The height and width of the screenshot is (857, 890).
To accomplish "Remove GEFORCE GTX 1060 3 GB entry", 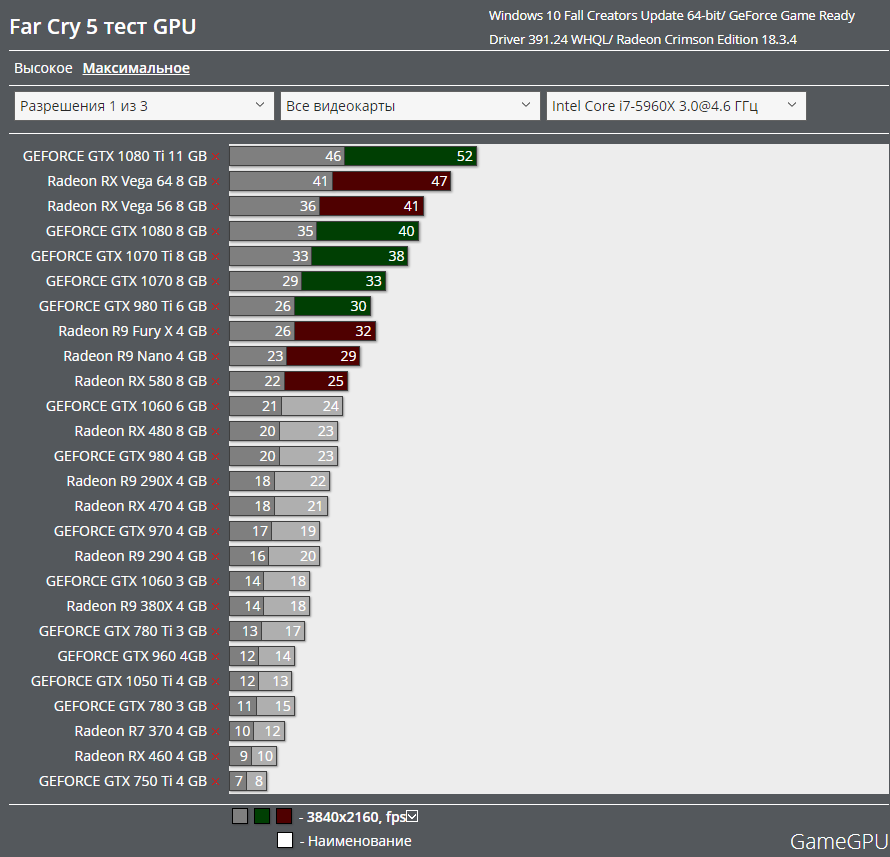I will (x=216, y=581).
